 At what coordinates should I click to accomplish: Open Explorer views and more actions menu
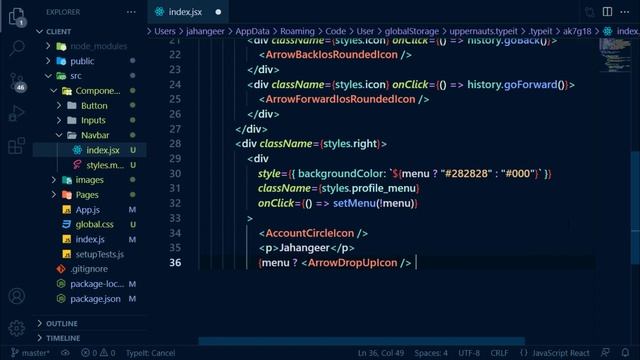point(131,12)
